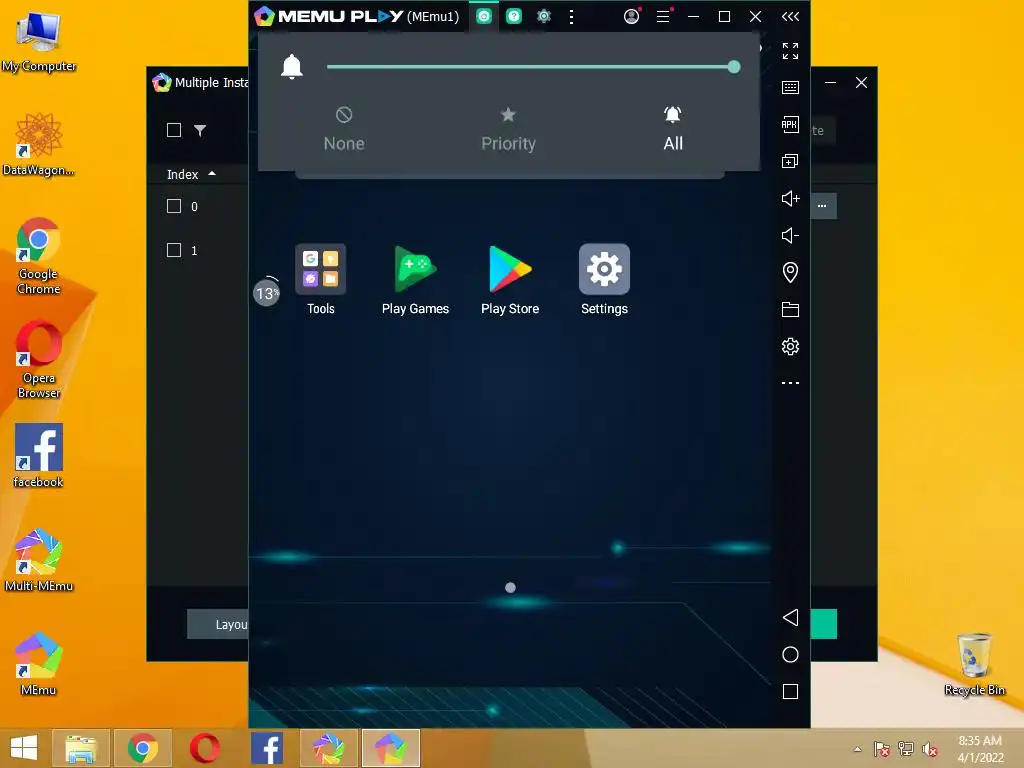The height and width of the screenshot is (768, 1024).
Task: Click the ellipsis button in Multiple Instance row
Action: 823,206
